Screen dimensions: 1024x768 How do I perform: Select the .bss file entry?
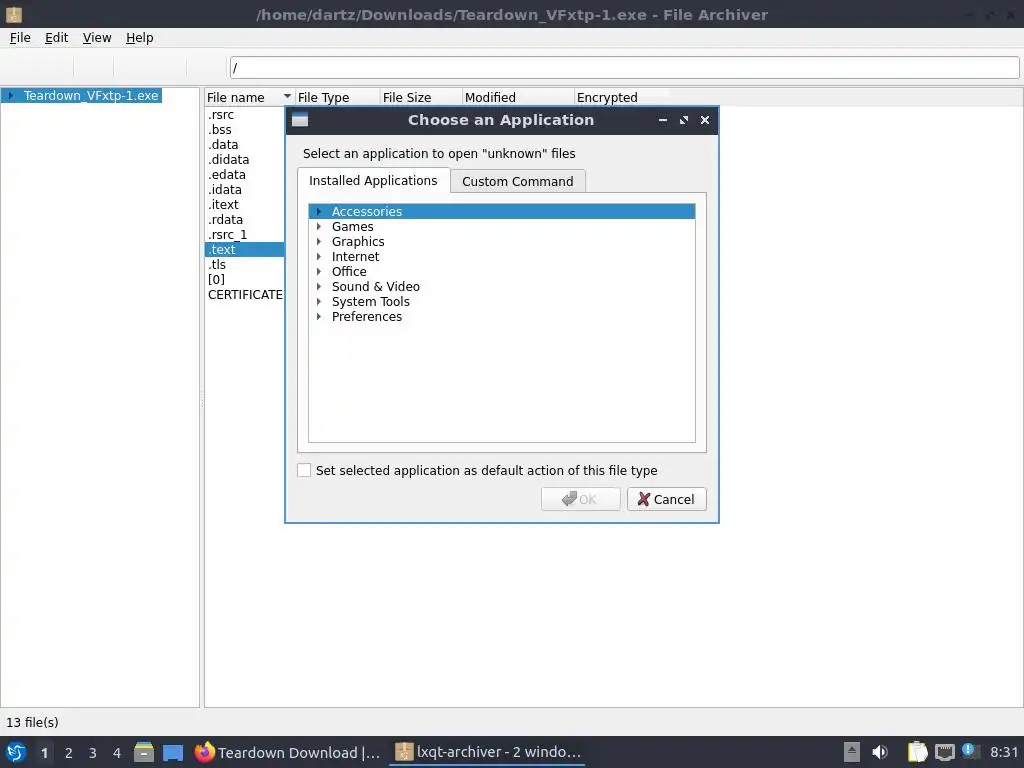(219, 130)
